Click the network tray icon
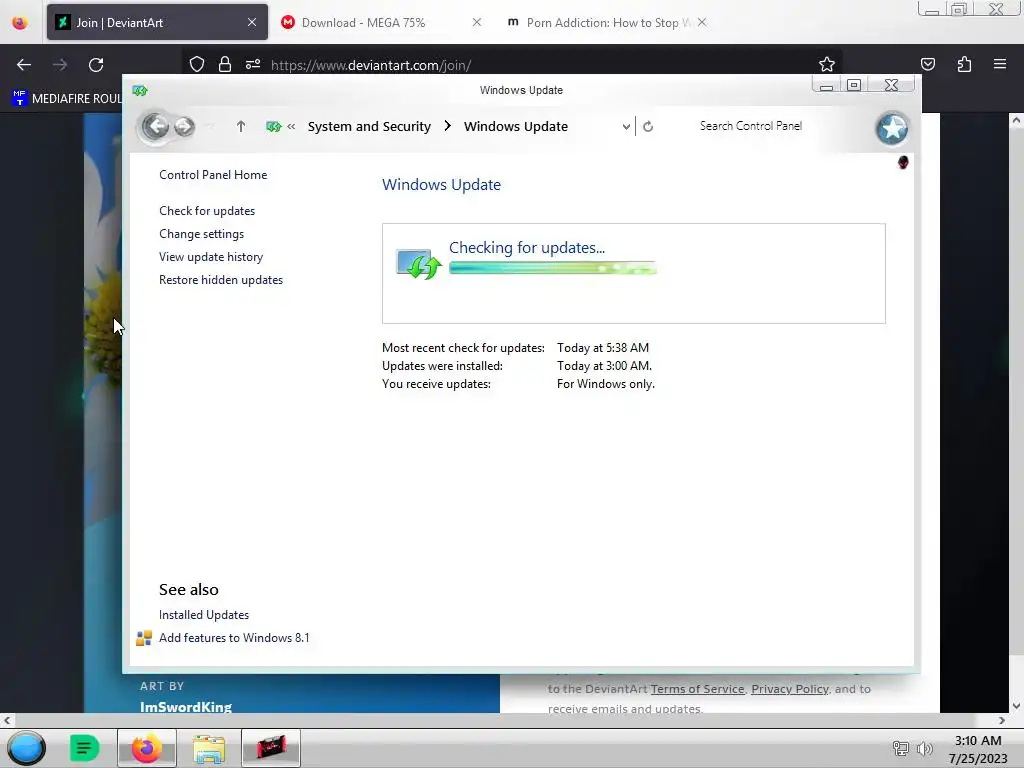The image size is (1024, 768). pyautogui.click(x=901, y=748)
